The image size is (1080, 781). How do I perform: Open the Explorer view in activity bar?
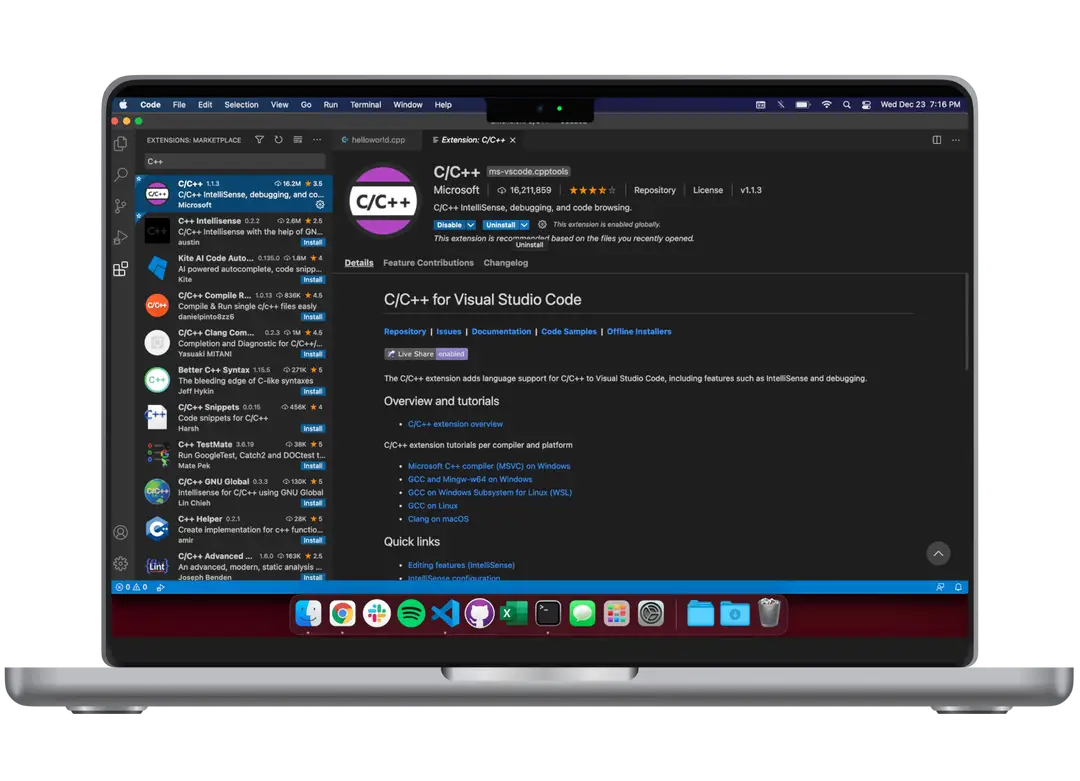point(120,144)
